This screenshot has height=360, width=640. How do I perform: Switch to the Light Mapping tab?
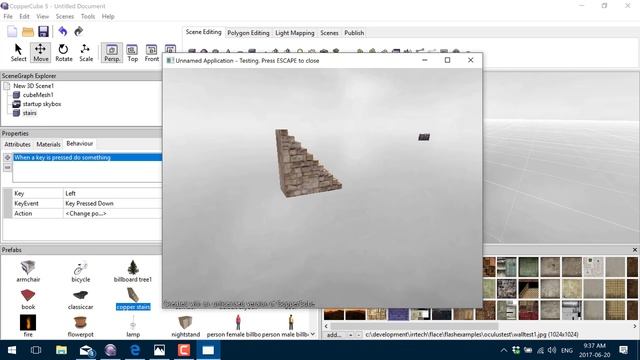point(295,33)
